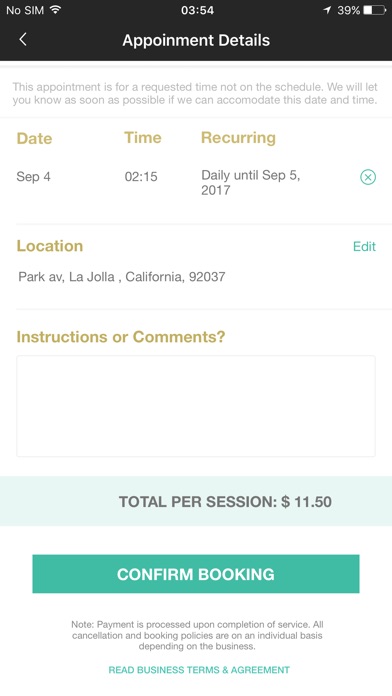The width and height of the screenshot is (392, 696).
Task: Focus the Instructions or Comments text box
Action: point(196,406)
